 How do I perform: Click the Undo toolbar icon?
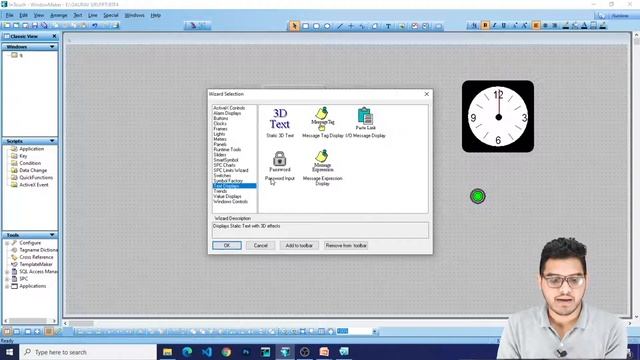pos(95,25)
